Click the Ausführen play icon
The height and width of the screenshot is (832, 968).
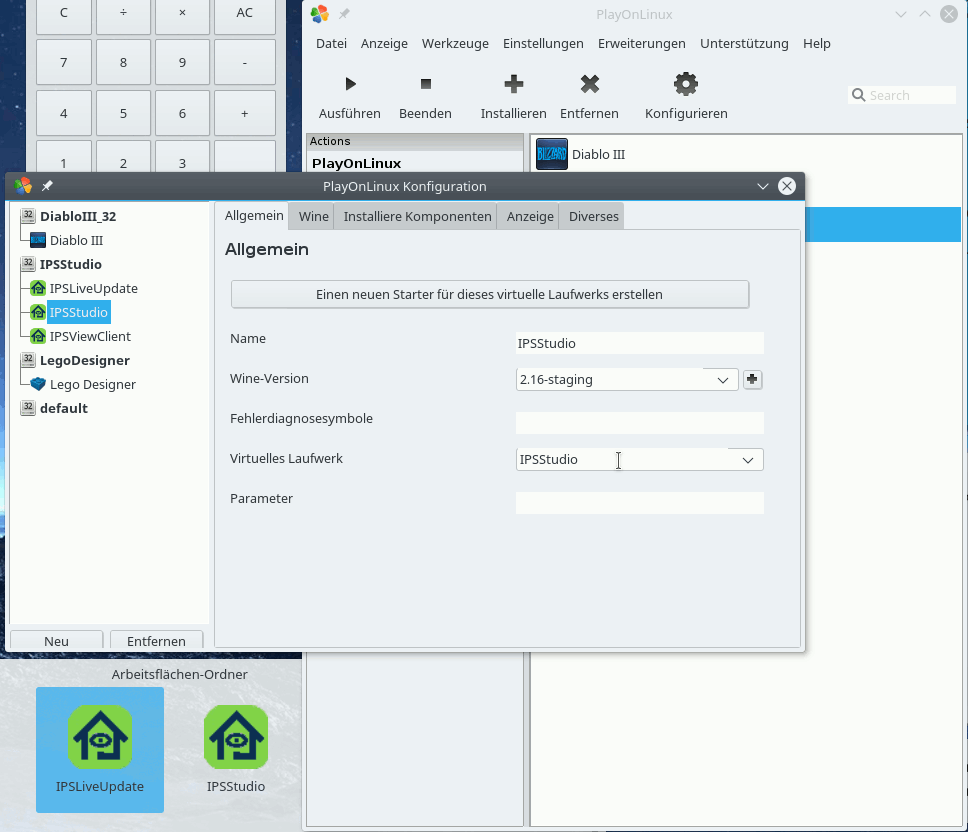point(351,84)
